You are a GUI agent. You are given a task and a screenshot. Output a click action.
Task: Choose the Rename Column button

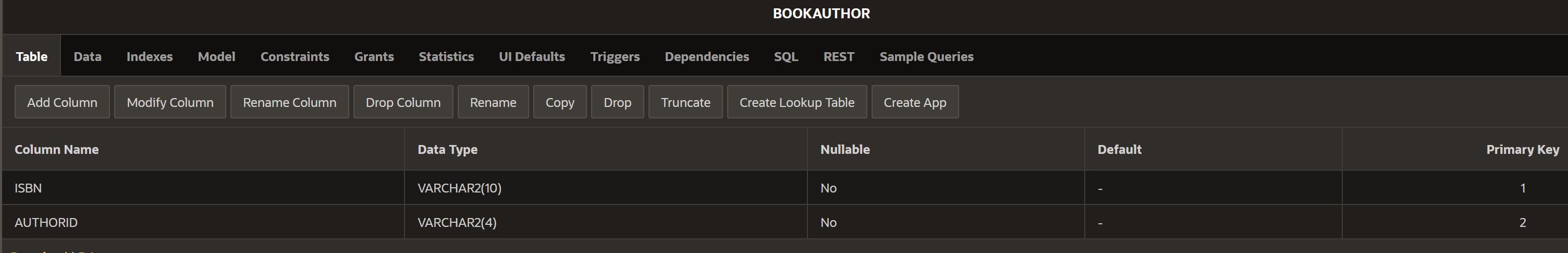click(290, 102)
